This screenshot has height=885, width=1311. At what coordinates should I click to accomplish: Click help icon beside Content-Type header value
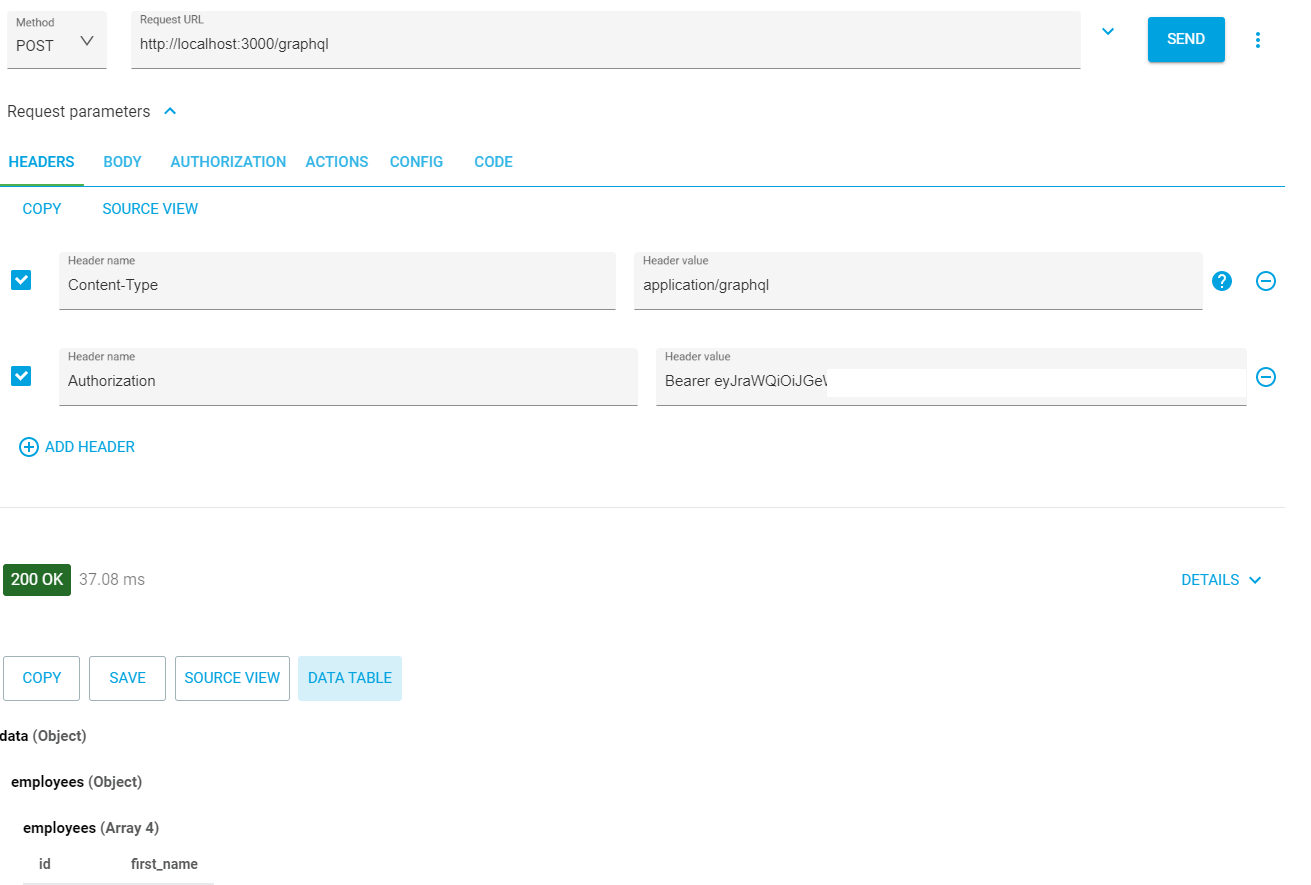tap(1221, 281)
